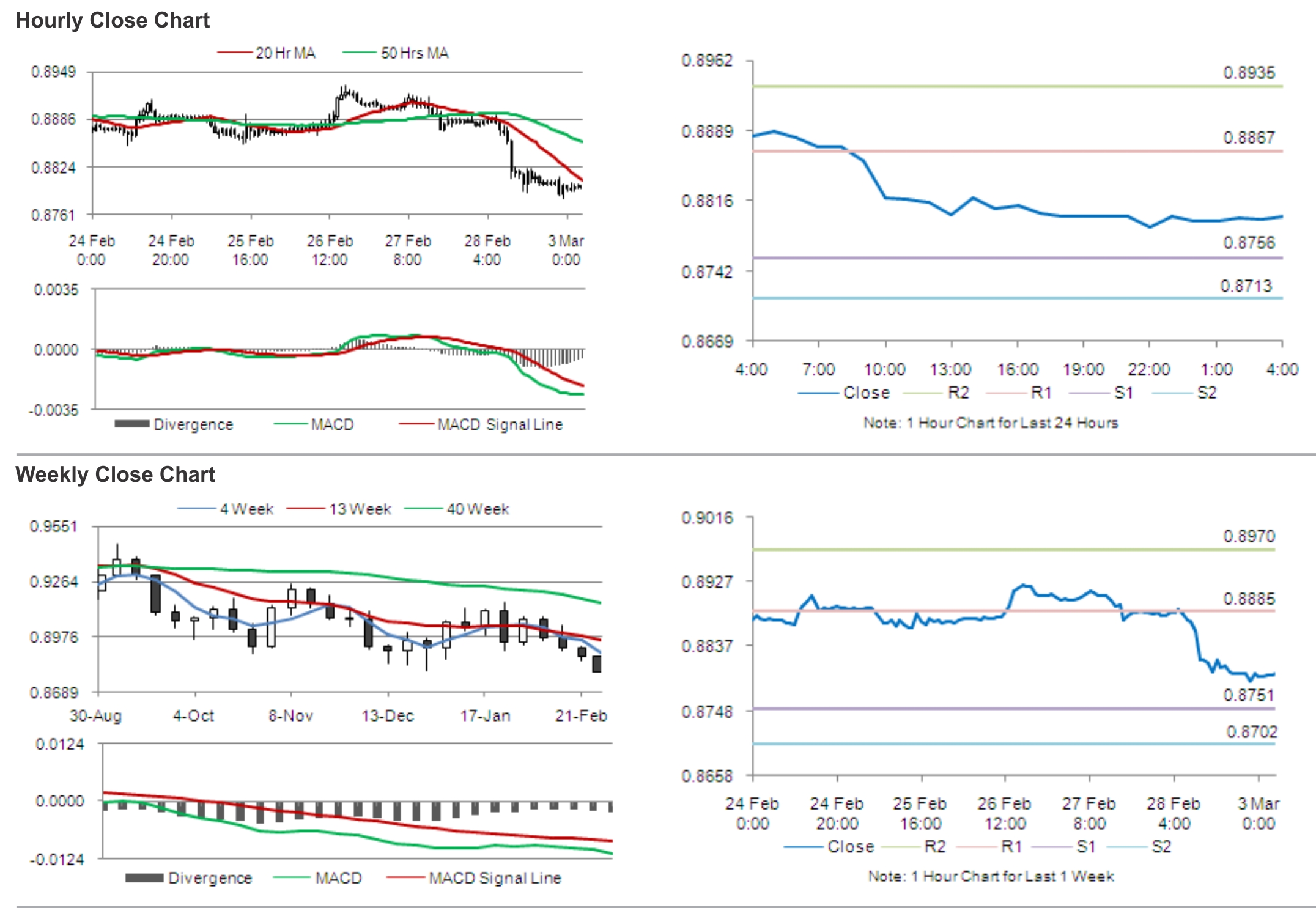Viewport: 1316px width, 908px height.
Task: Click the 0.8702 S2 level label
Action: [x=1252, y=732]
